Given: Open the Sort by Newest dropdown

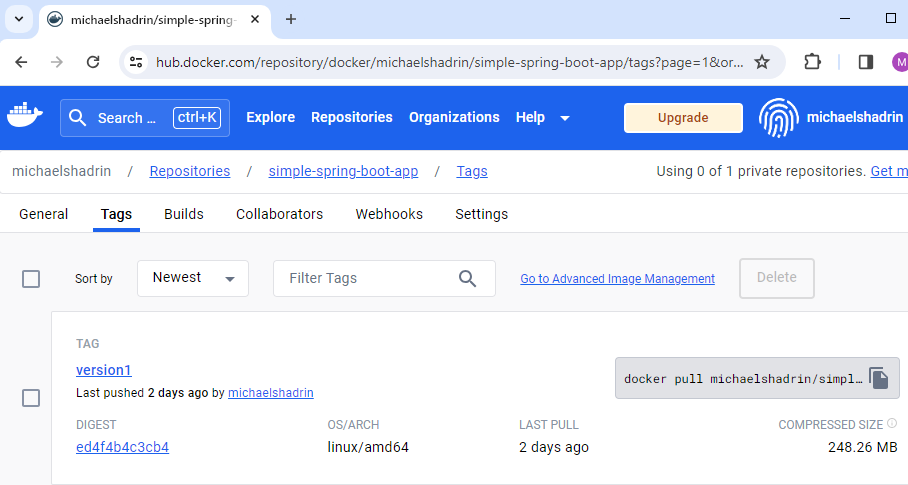Looking at the screenshot, I should pyautogui.click(x=193, y=278).
